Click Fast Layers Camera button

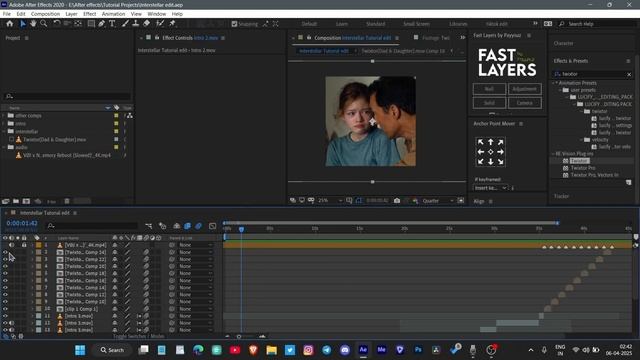pos(525,103)
